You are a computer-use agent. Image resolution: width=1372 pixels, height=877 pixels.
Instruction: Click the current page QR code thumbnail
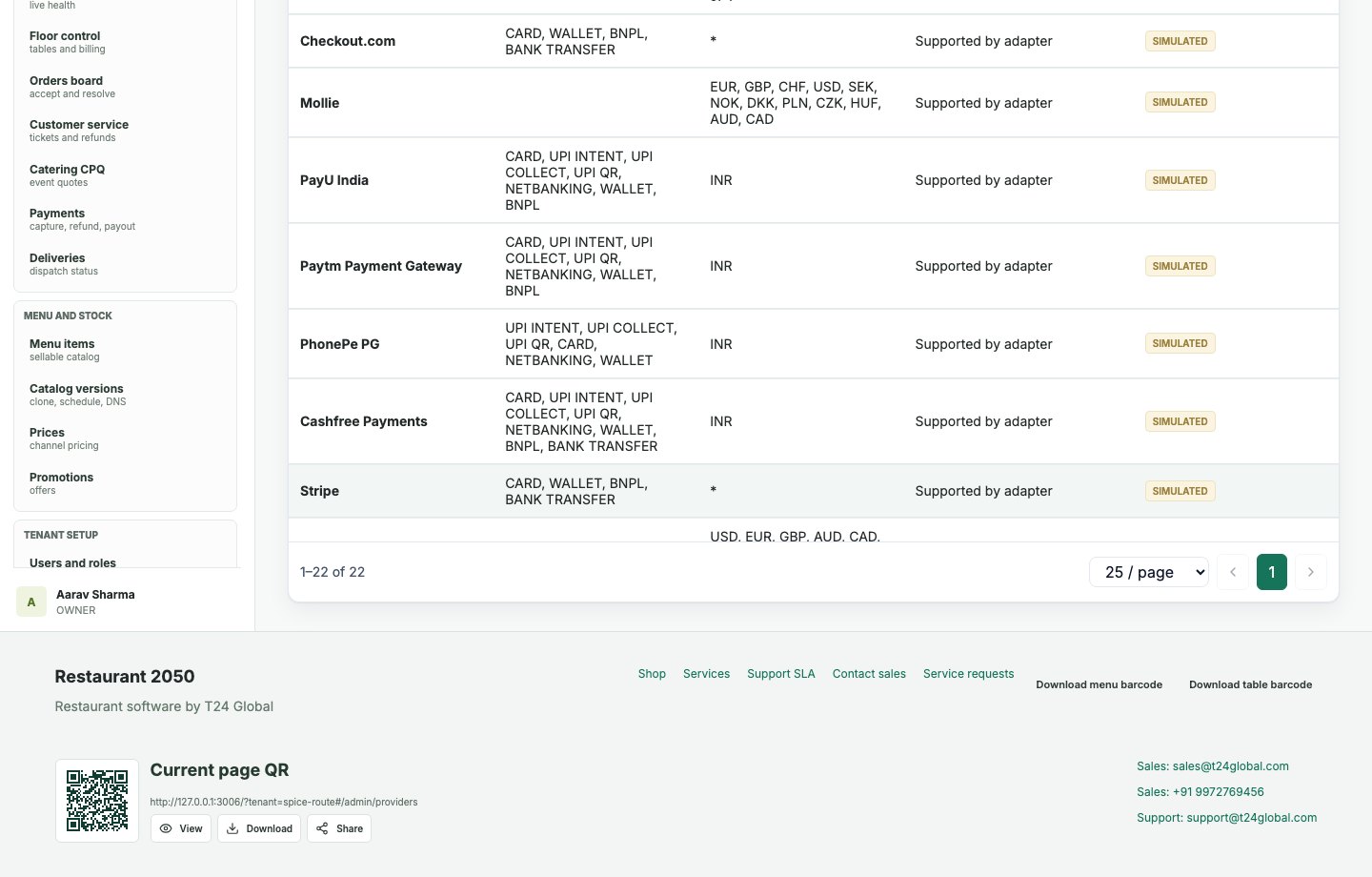pyautogui.click(x=97, y=801)
